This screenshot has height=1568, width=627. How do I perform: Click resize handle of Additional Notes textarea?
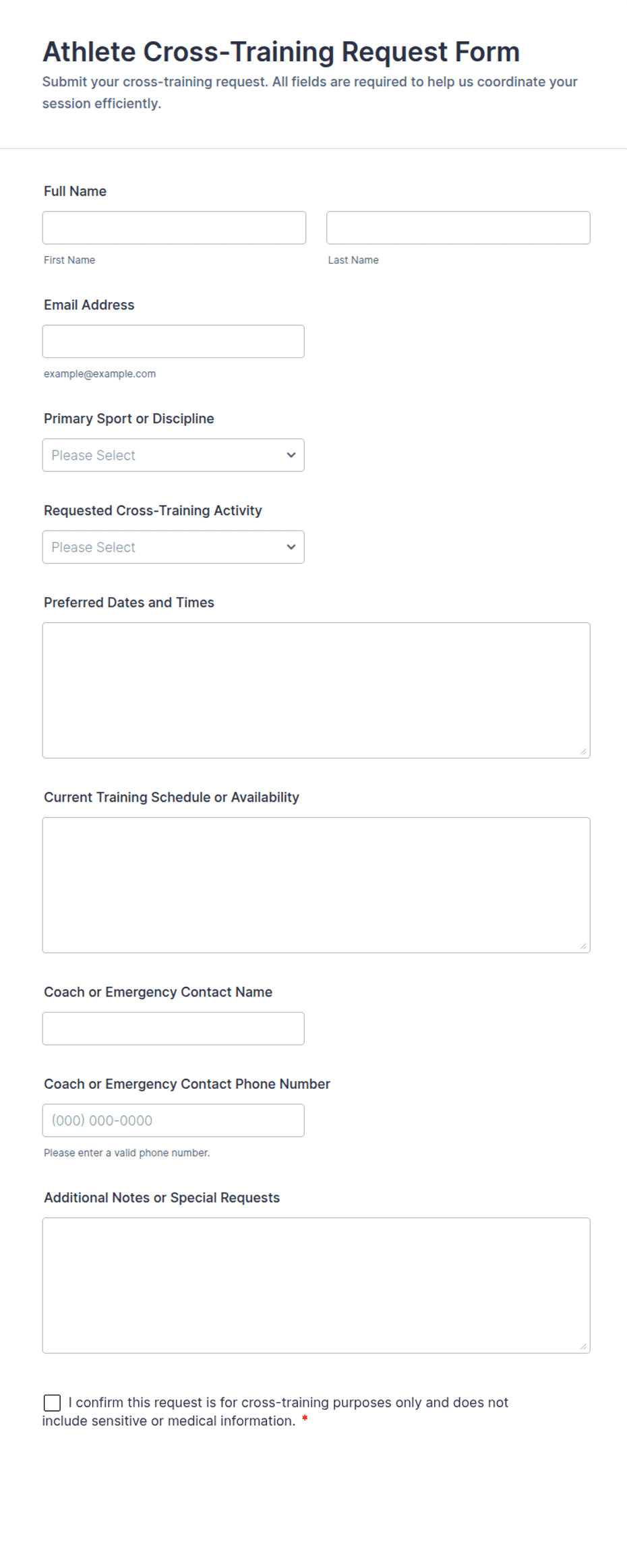(x=583, y=1346)
